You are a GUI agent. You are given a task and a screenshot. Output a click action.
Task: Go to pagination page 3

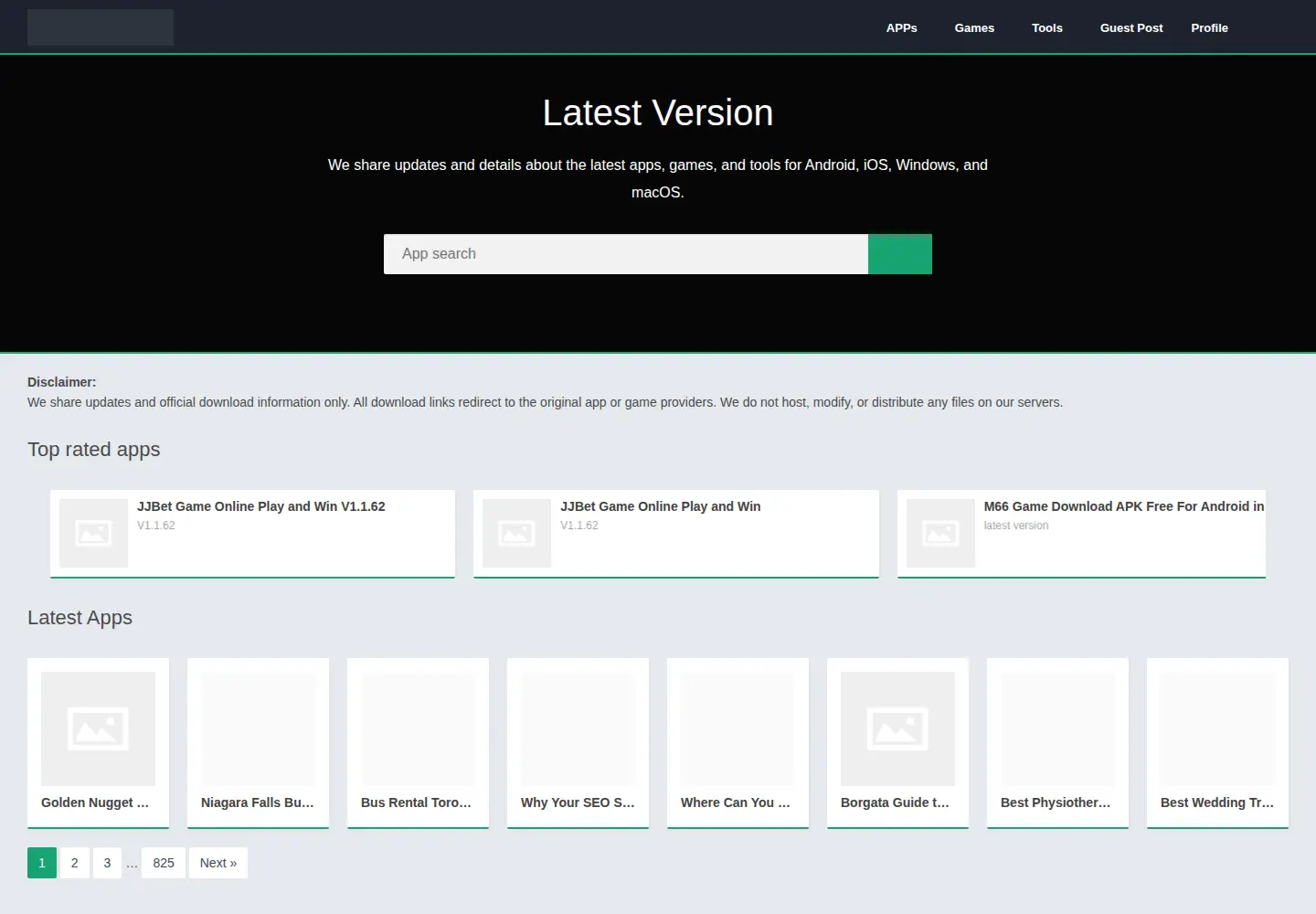pyautogui.click(x=107, y=863)
